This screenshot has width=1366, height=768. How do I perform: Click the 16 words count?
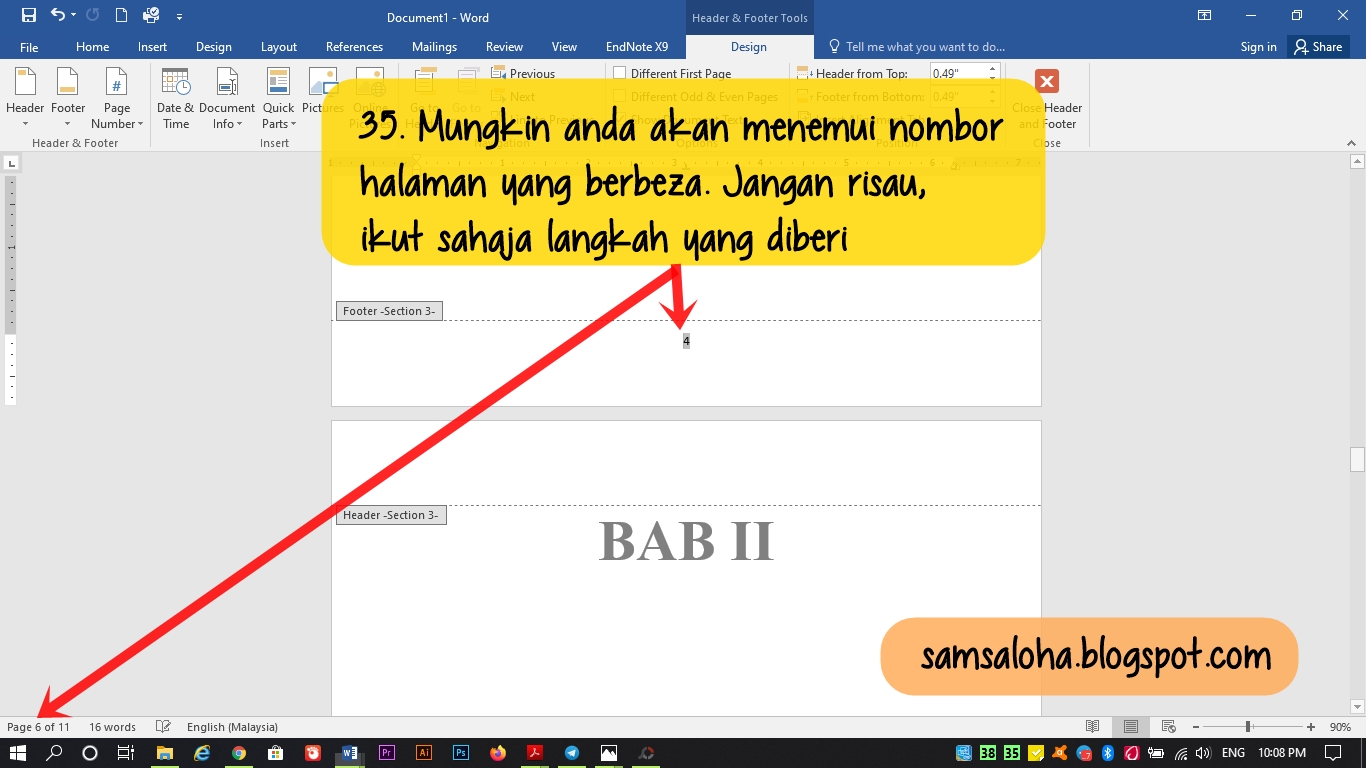click(112, 727)
